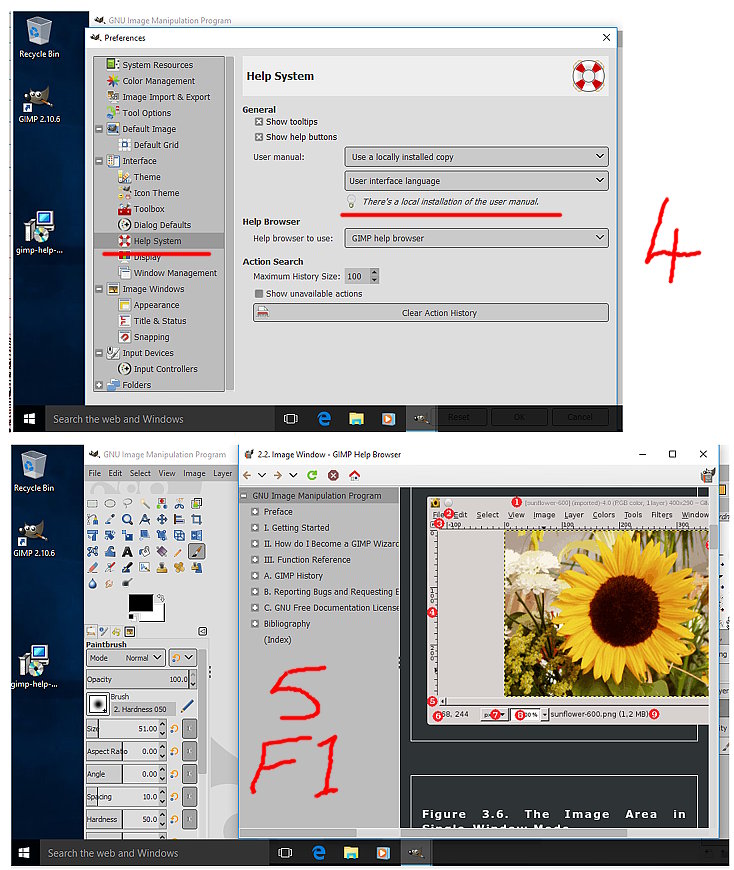This screenshot has height=870, width=734.
Task: Open the Layer menu in GIMP window
Action: 222,473
